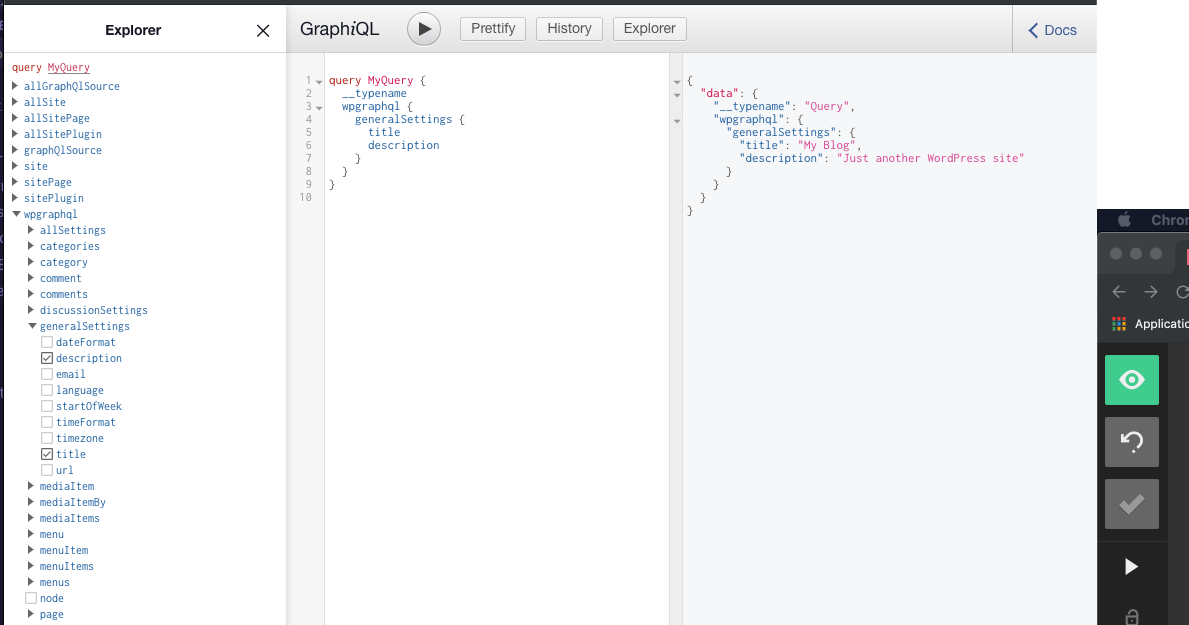Open the Docs panel
The width and height of the screenshot is (1189, 625).
coord(1053,30)
